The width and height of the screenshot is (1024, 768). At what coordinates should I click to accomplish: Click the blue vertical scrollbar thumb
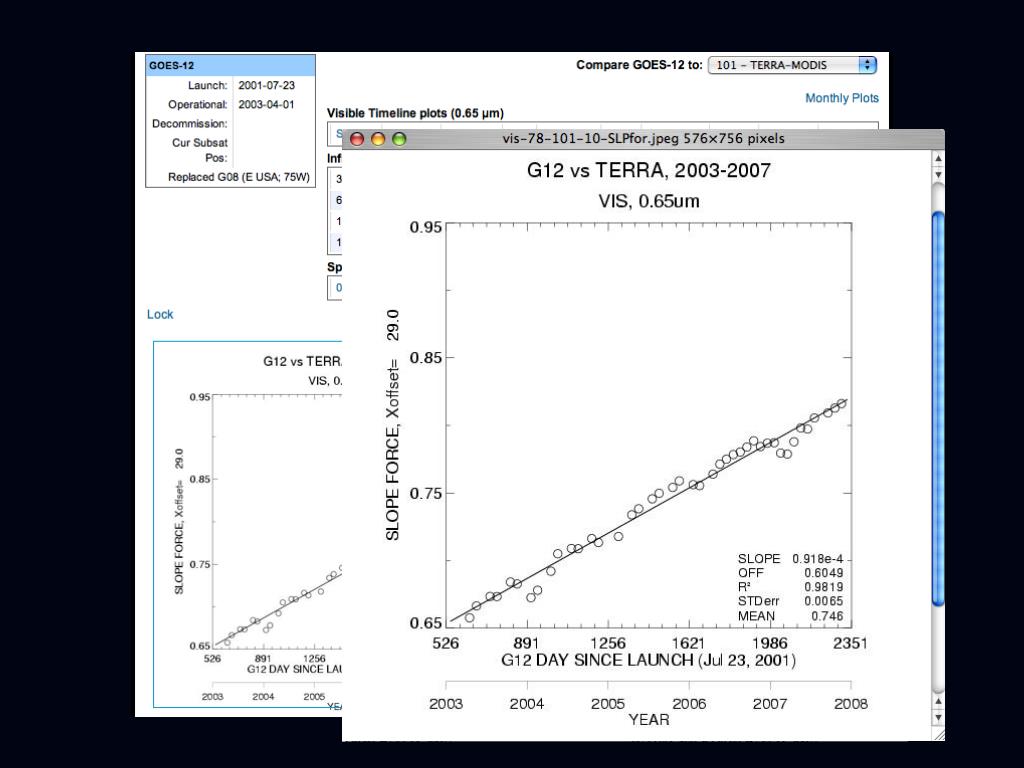coord(938,409)
